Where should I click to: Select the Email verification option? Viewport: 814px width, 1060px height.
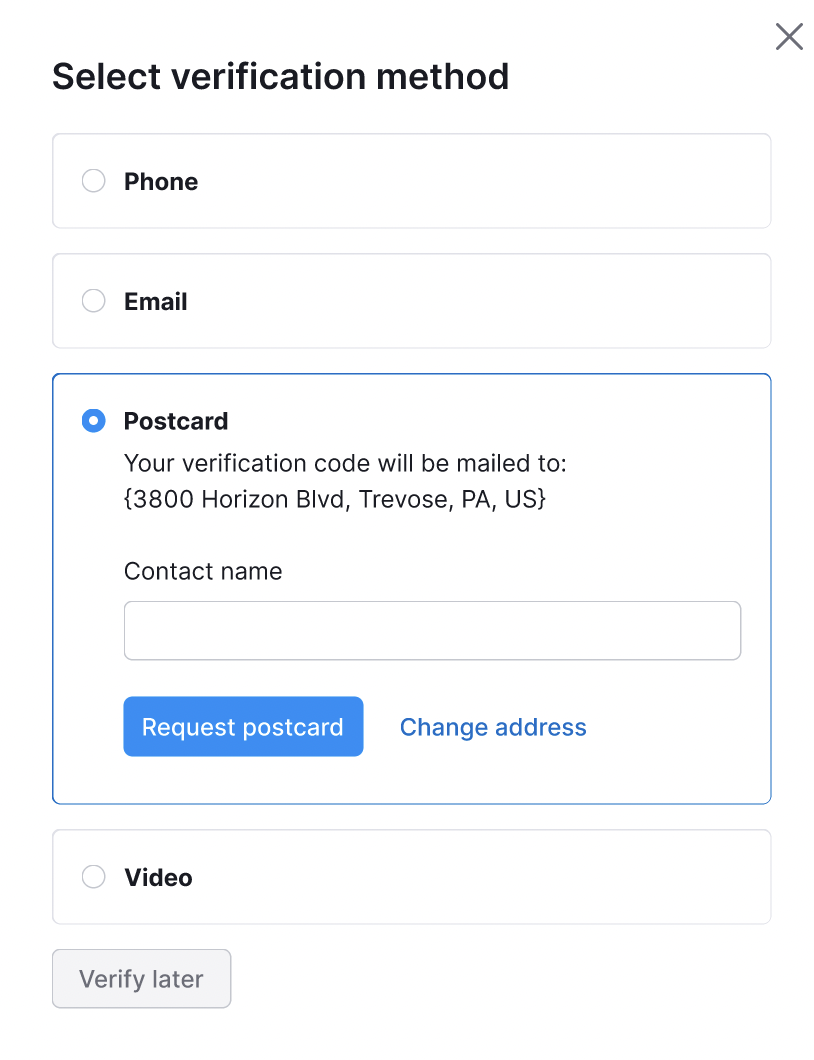click(x=93, y=300)
